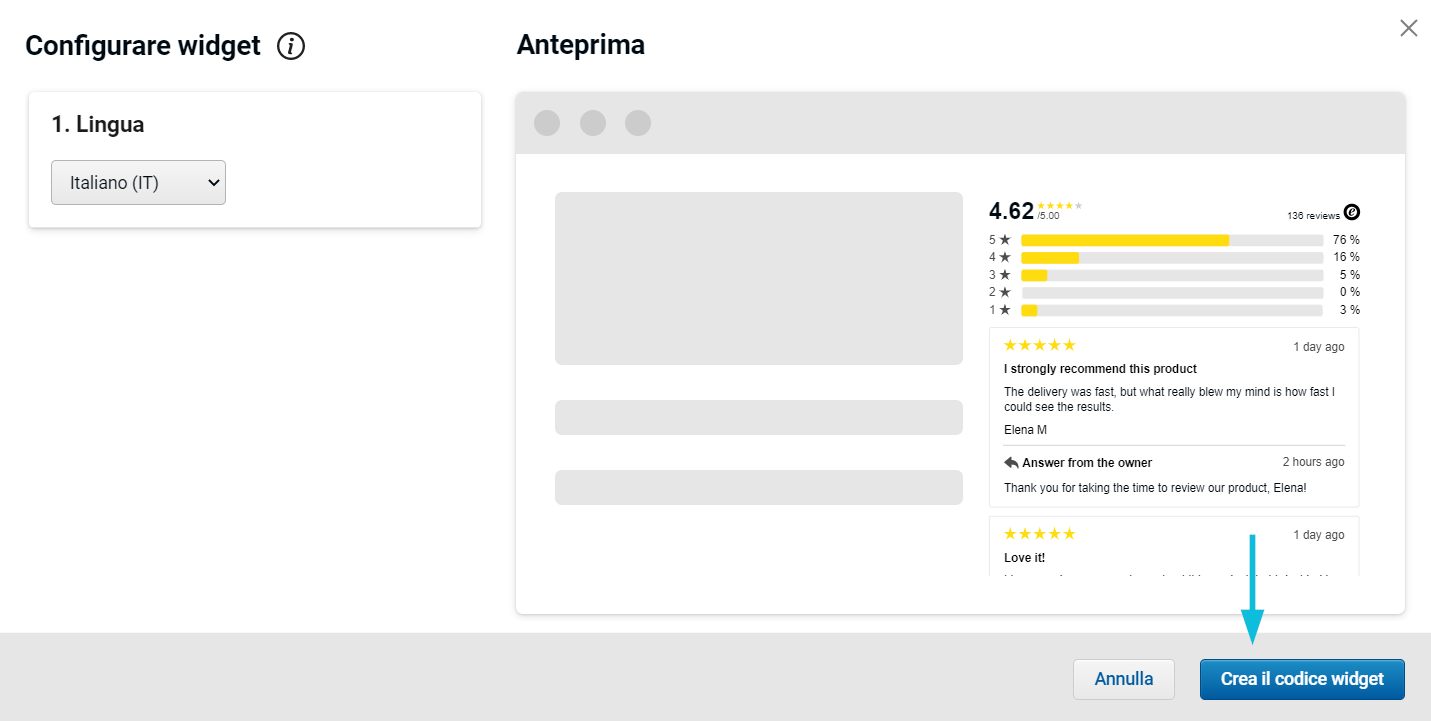Click the reply arrow icon next to Answer from the owner
The height and width of the screenshot is (721, 1431).
[1011, 463]
